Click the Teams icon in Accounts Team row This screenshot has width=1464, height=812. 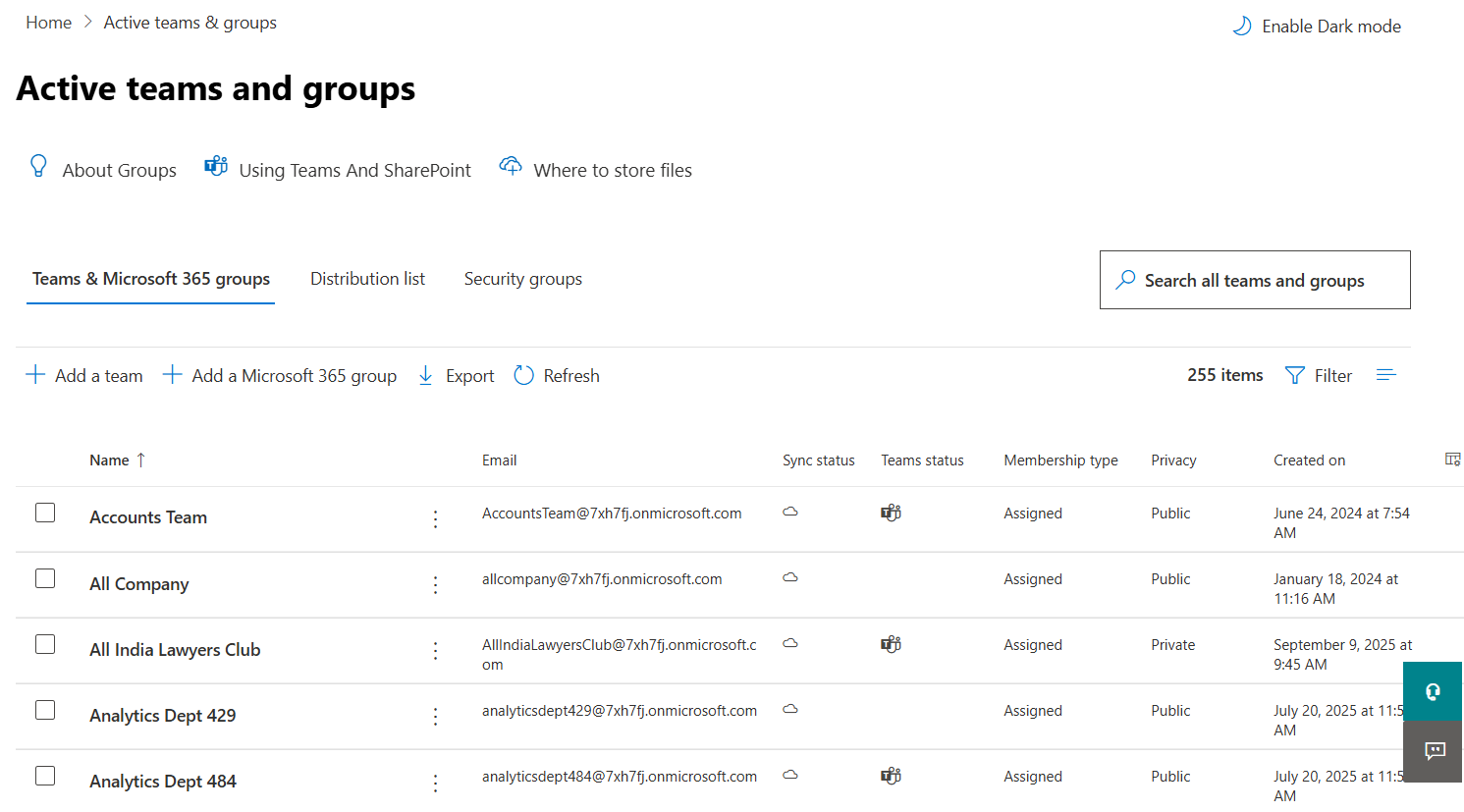[891, 513]
